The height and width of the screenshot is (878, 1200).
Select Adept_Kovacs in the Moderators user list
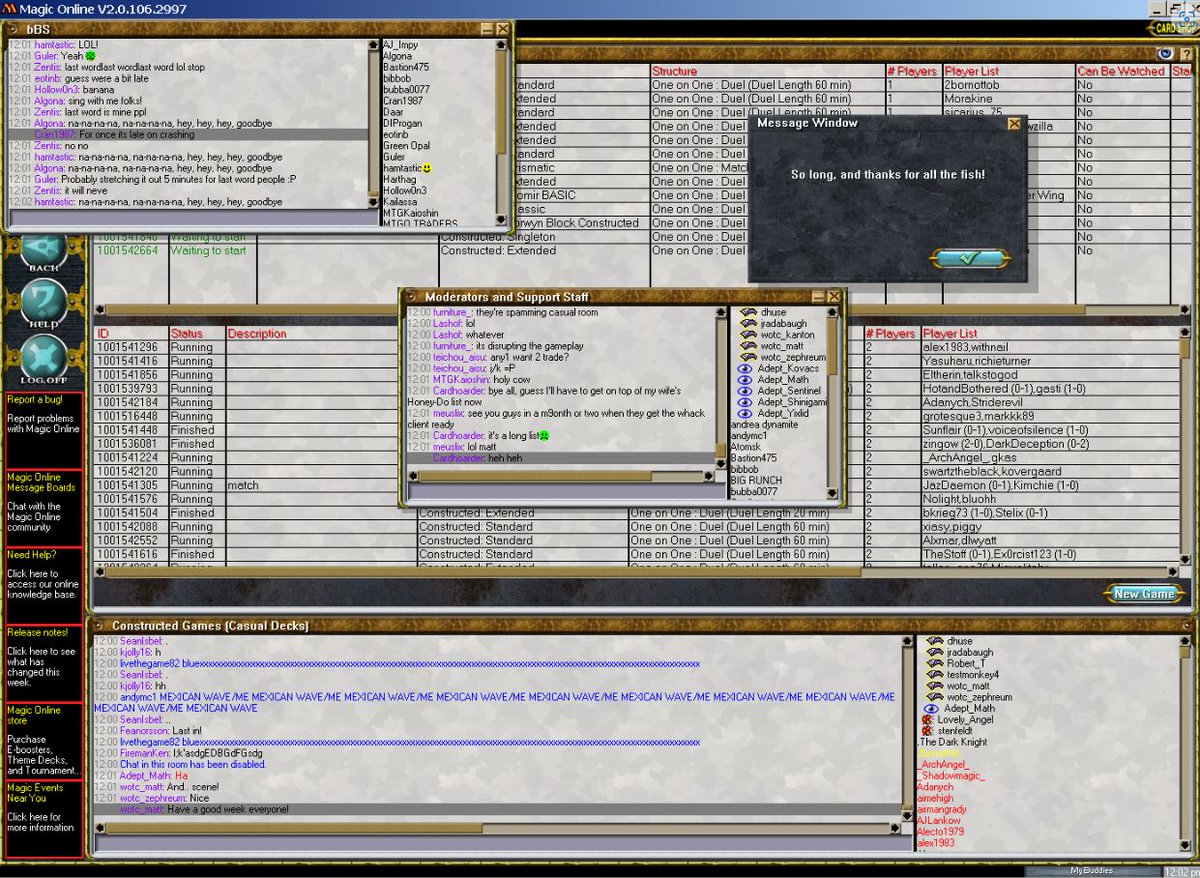click(788, 369)
